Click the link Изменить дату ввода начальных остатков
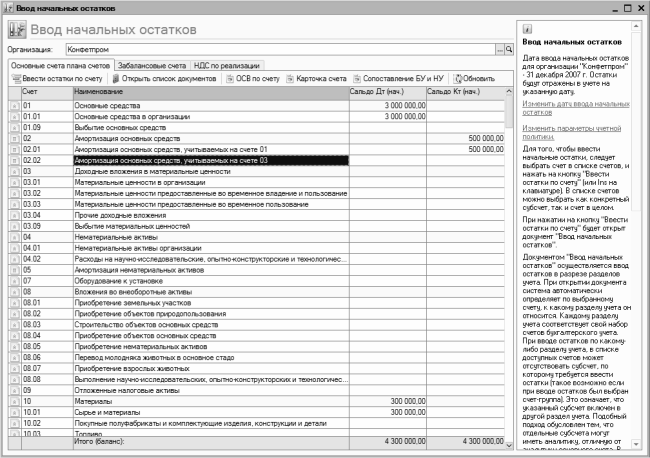 coord(576,108)
